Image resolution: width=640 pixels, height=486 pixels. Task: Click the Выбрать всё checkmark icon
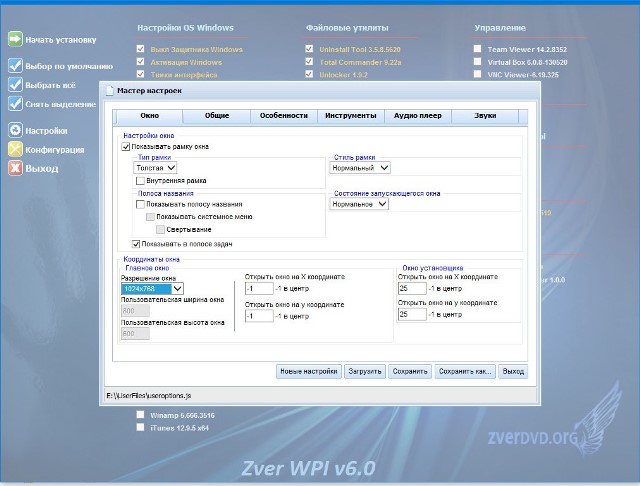click(15, 84)
